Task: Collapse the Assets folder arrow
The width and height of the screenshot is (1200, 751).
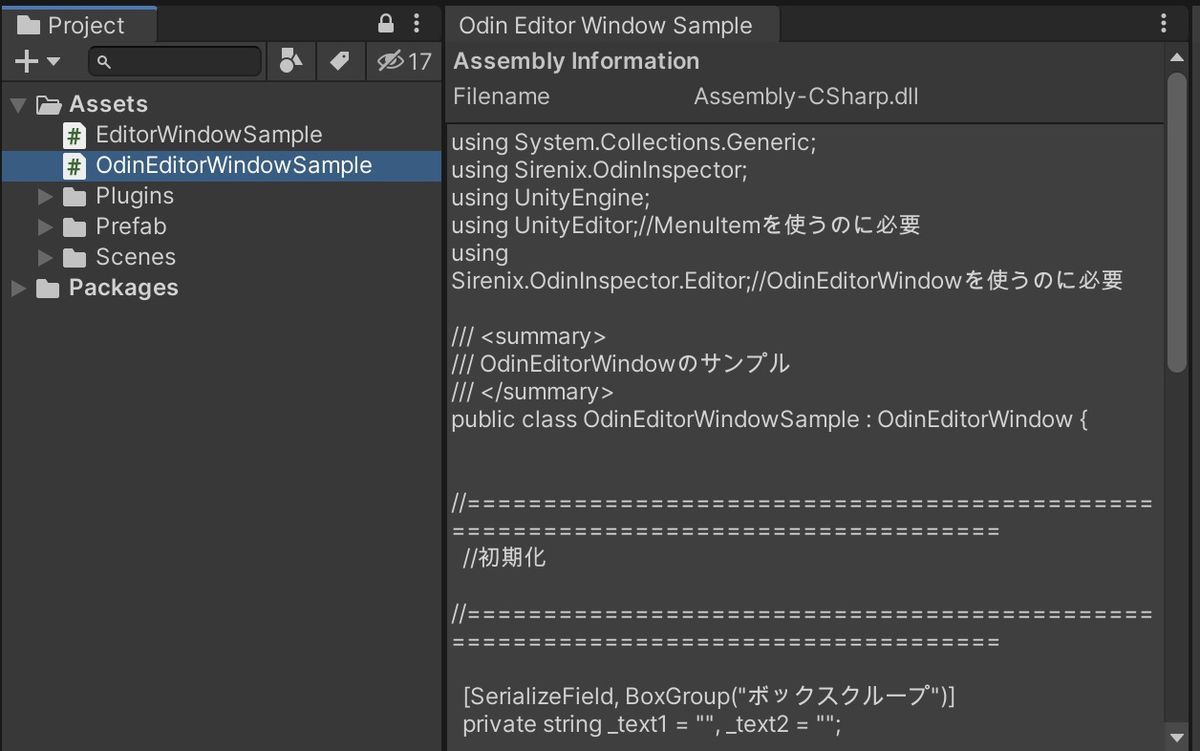Action: pos(18,104)
